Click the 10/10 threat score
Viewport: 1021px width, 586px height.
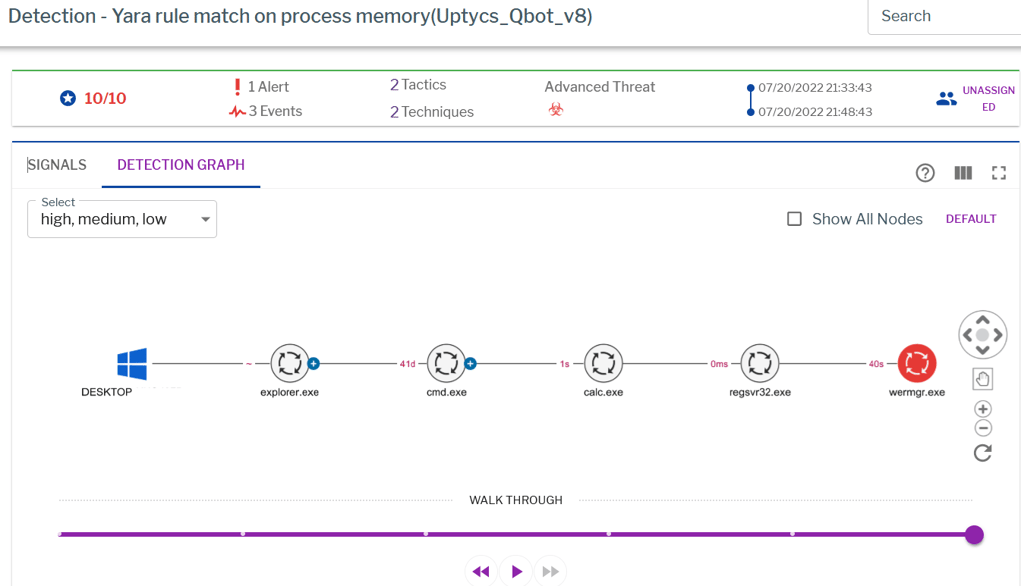pos(105,98)
